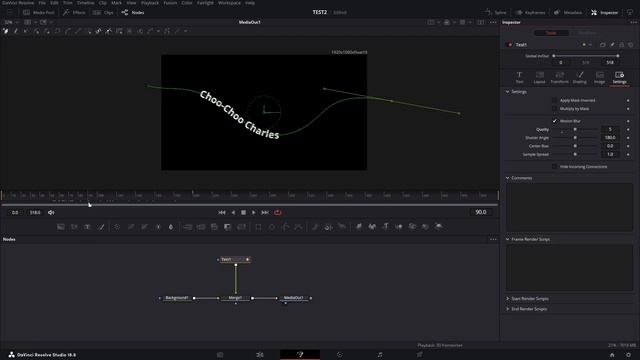The width and height of the screenshot is (640, 360).
Task: Enable Hide Incoming Connections checkbox
Action: (x=554, y=167)
